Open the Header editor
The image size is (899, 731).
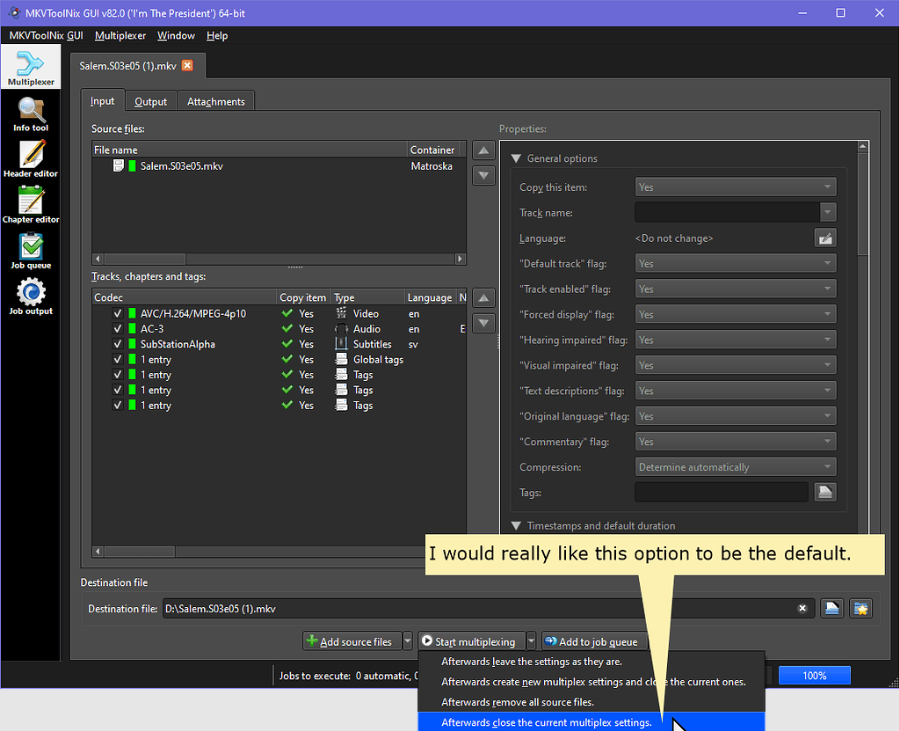(x=31, y=160)
